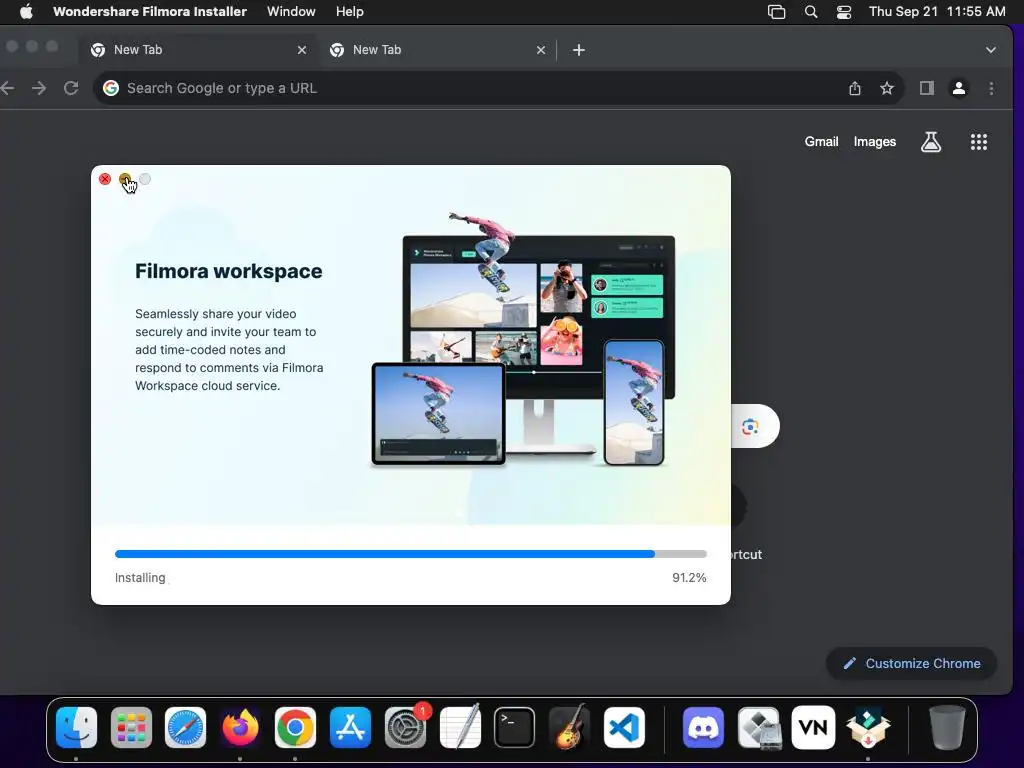Viewport: 1024px width, 768px height.
Task: Open the Window menu
Action: click(x=291, y=12)
